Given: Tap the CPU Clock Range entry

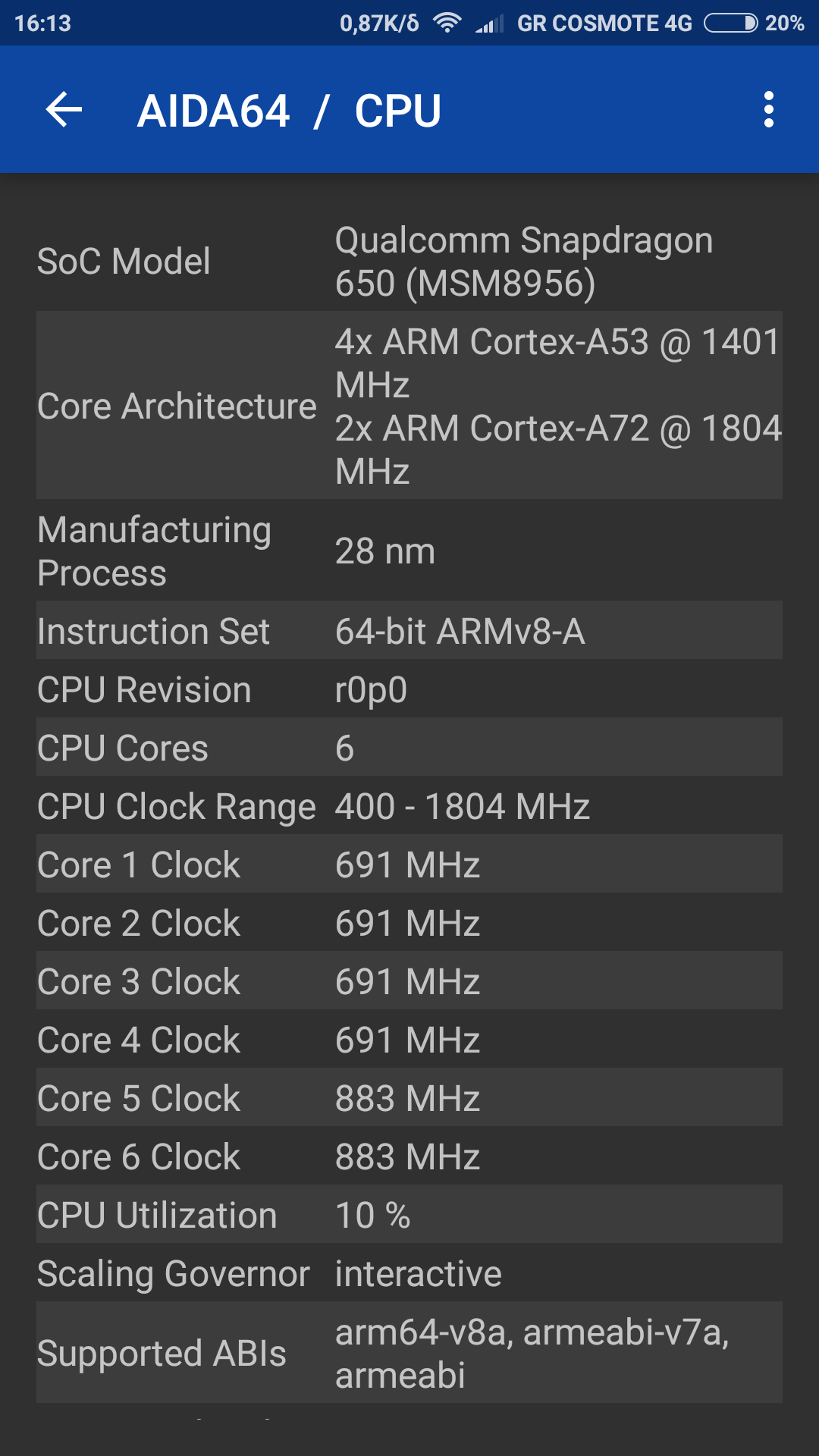Looking at the screenshot, I should tap(409, 806).
